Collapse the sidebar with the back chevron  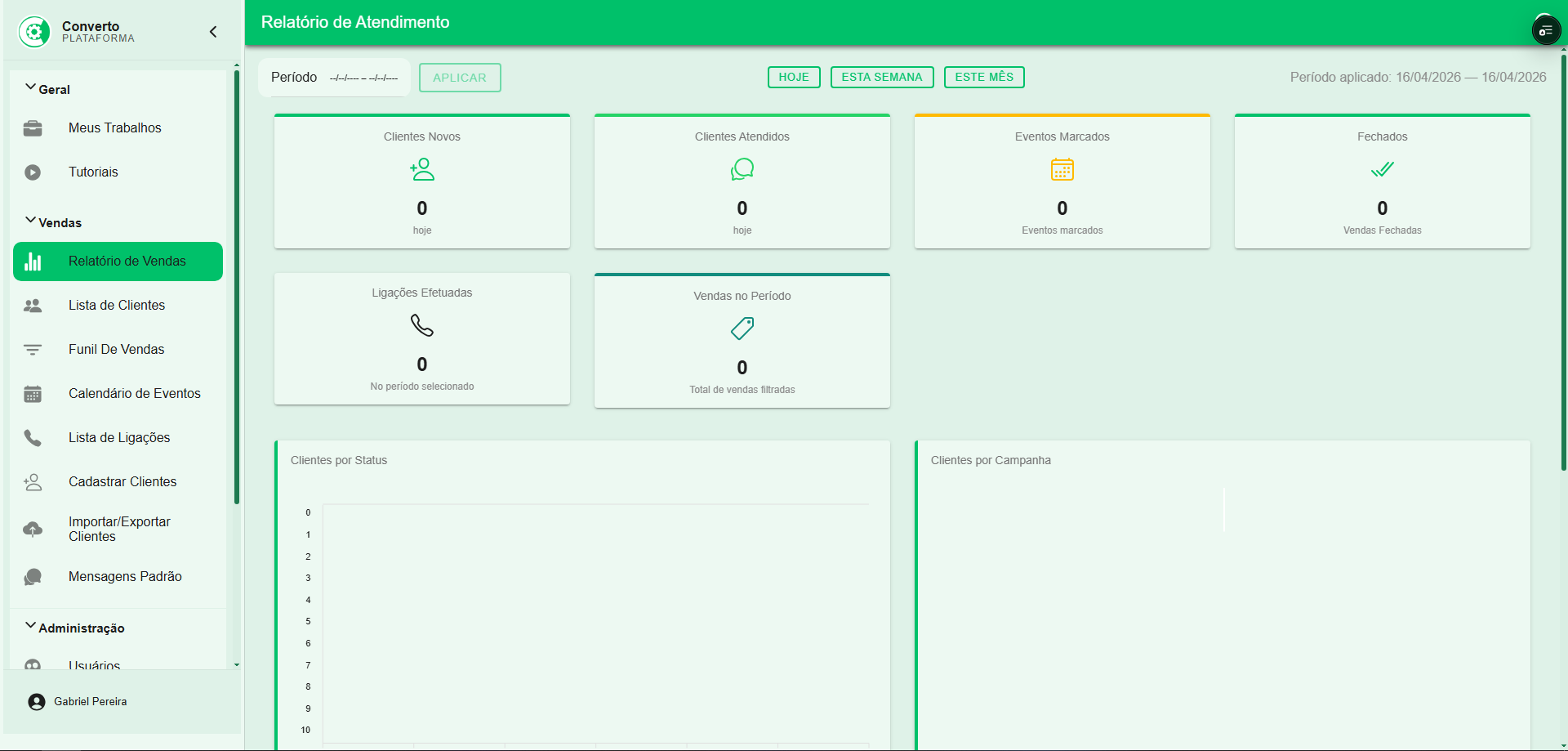point(213,32)
